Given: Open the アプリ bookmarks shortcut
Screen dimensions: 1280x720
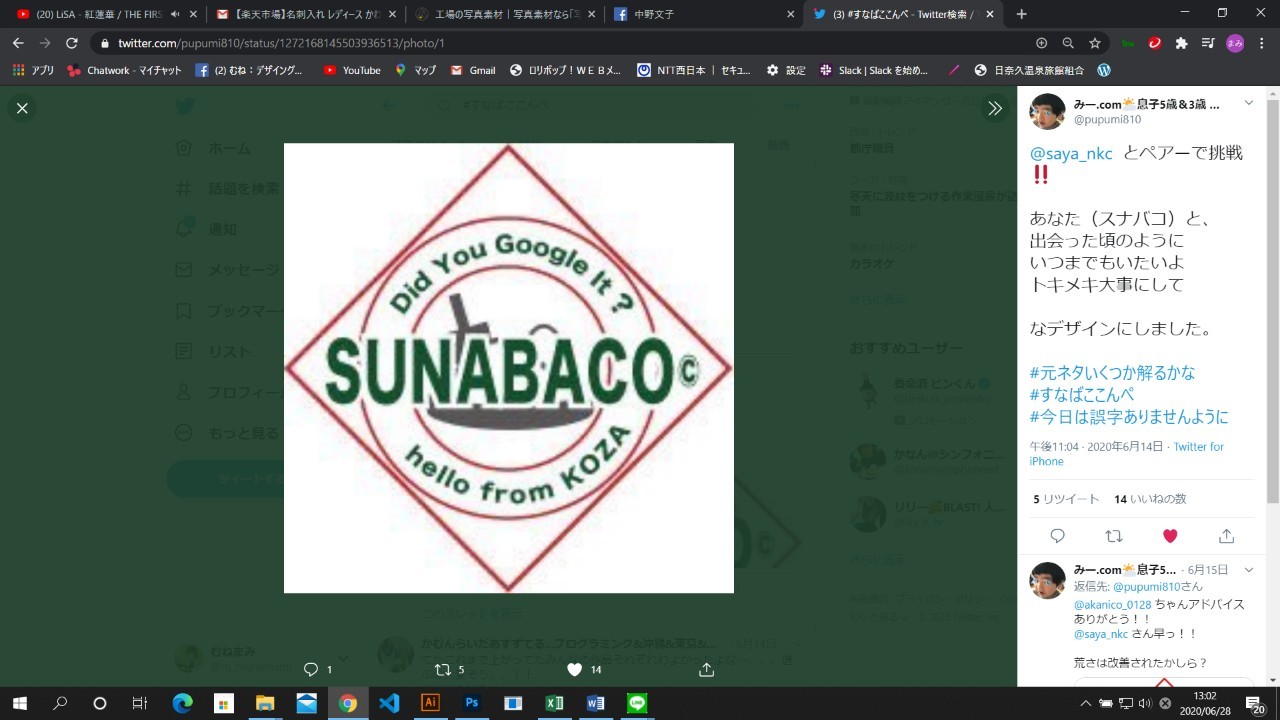Looking at the screenshot, I should click(x=33, y=70).
